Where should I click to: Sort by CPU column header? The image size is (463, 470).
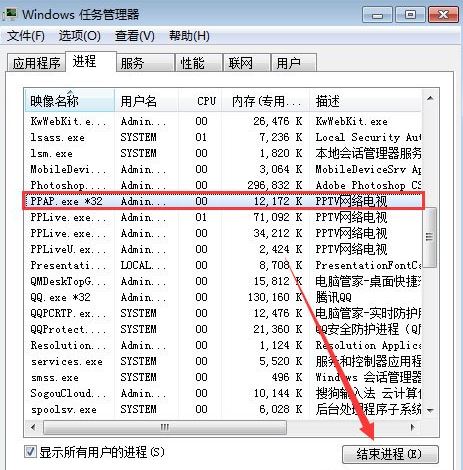coord(200,101)
